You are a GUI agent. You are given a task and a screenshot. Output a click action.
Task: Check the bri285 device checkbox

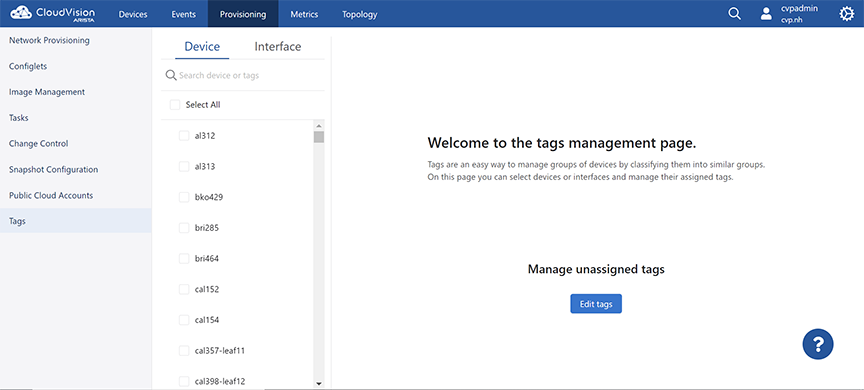pos(184,228)
